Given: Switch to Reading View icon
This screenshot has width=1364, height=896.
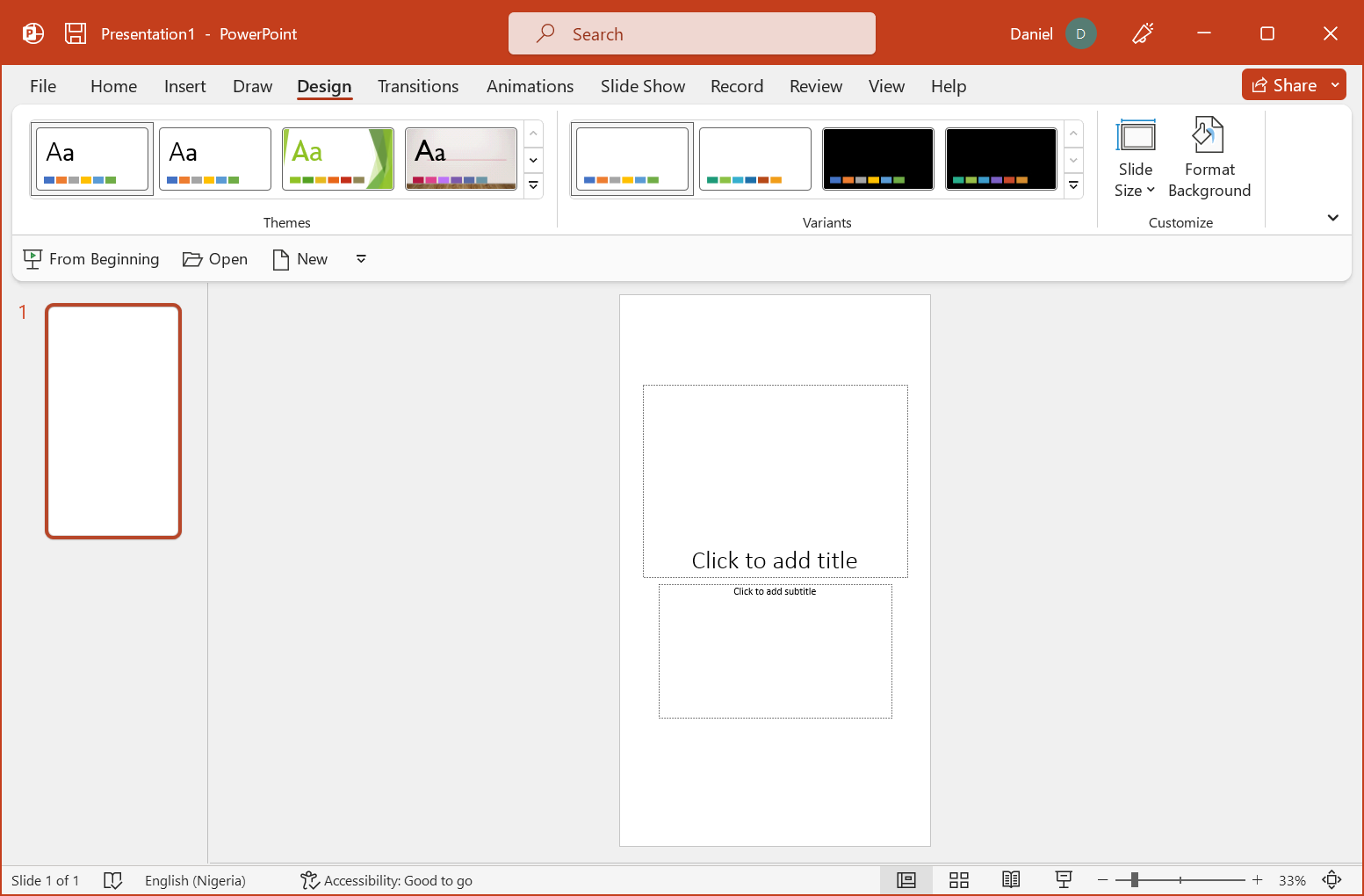Looking at the screenshot, I should pyautogui.click(x=1011, y=880).
